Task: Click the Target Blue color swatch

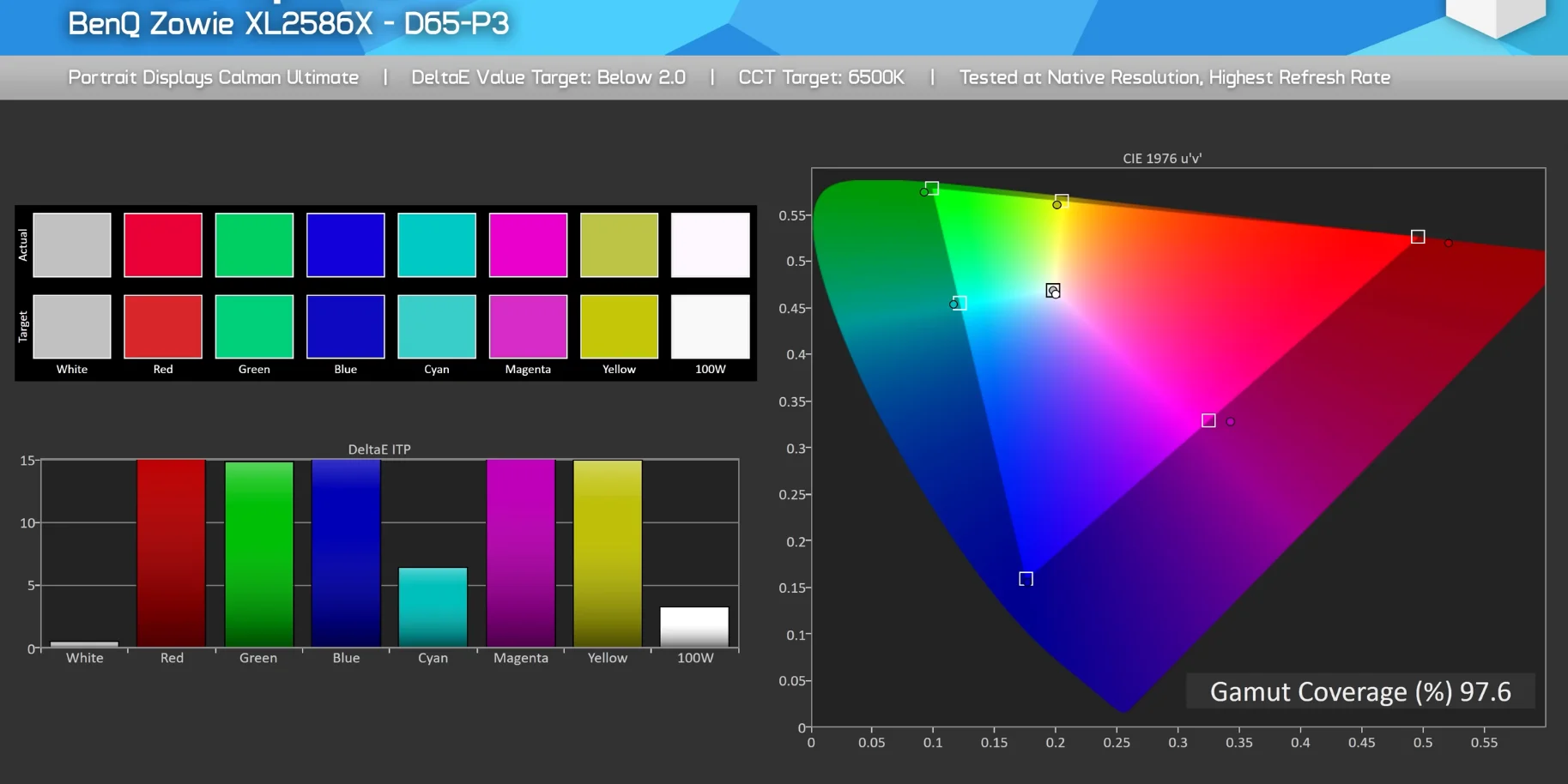Action: (x=346, y=327)
